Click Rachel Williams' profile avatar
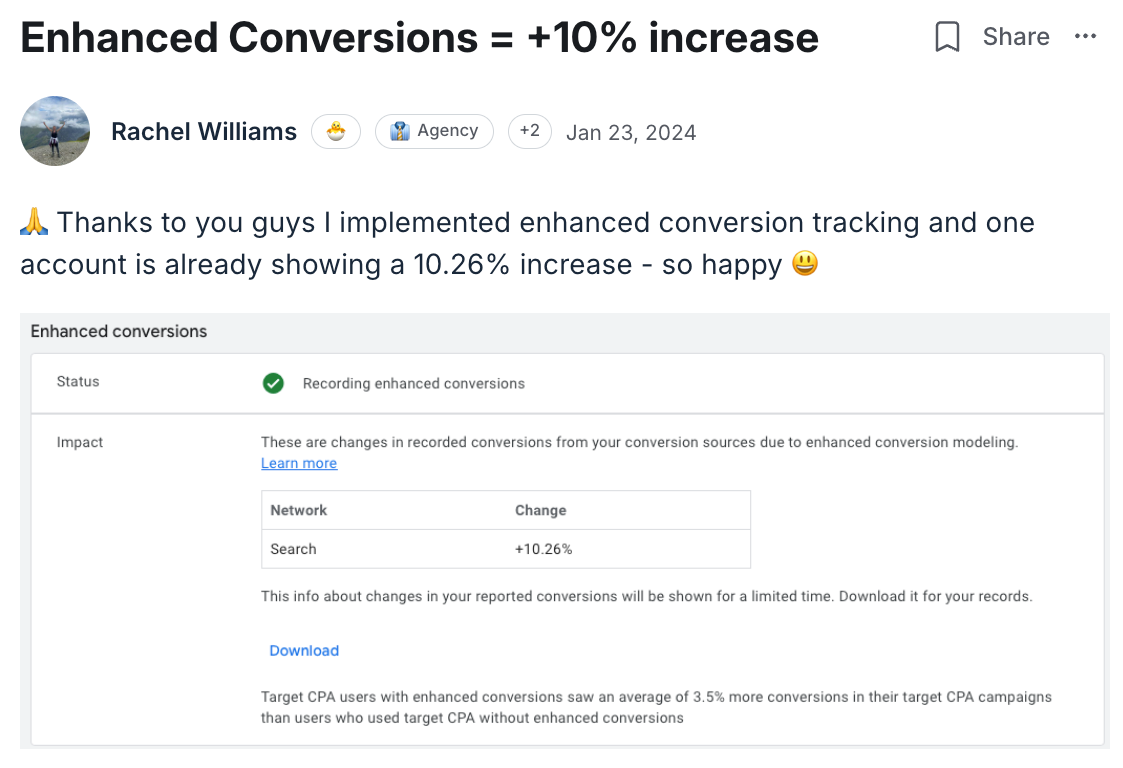This screenshot has width=1123, height=768. (x=55, y=131)
